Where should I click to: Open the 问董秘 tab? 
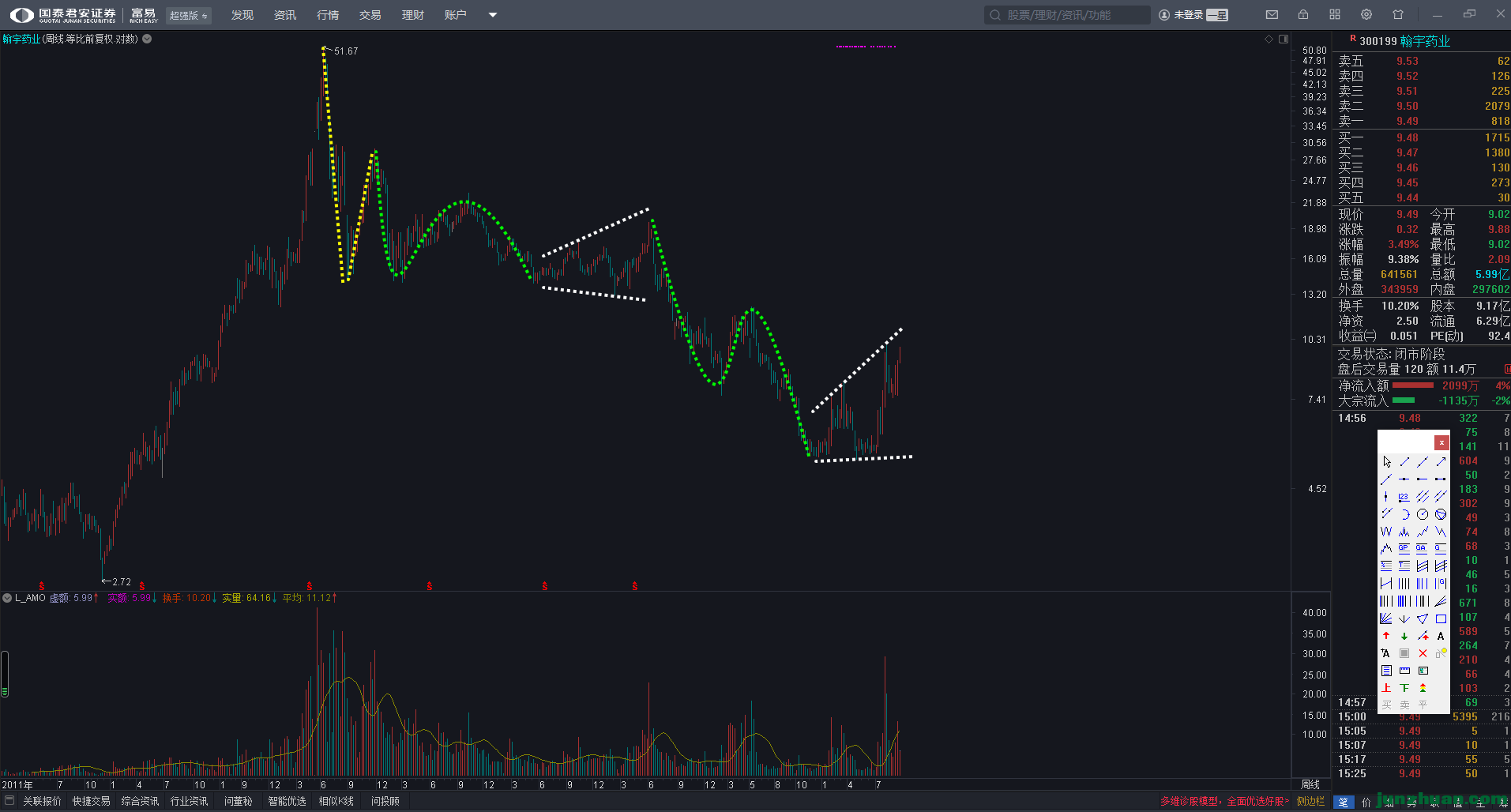[x=238, y=801]
